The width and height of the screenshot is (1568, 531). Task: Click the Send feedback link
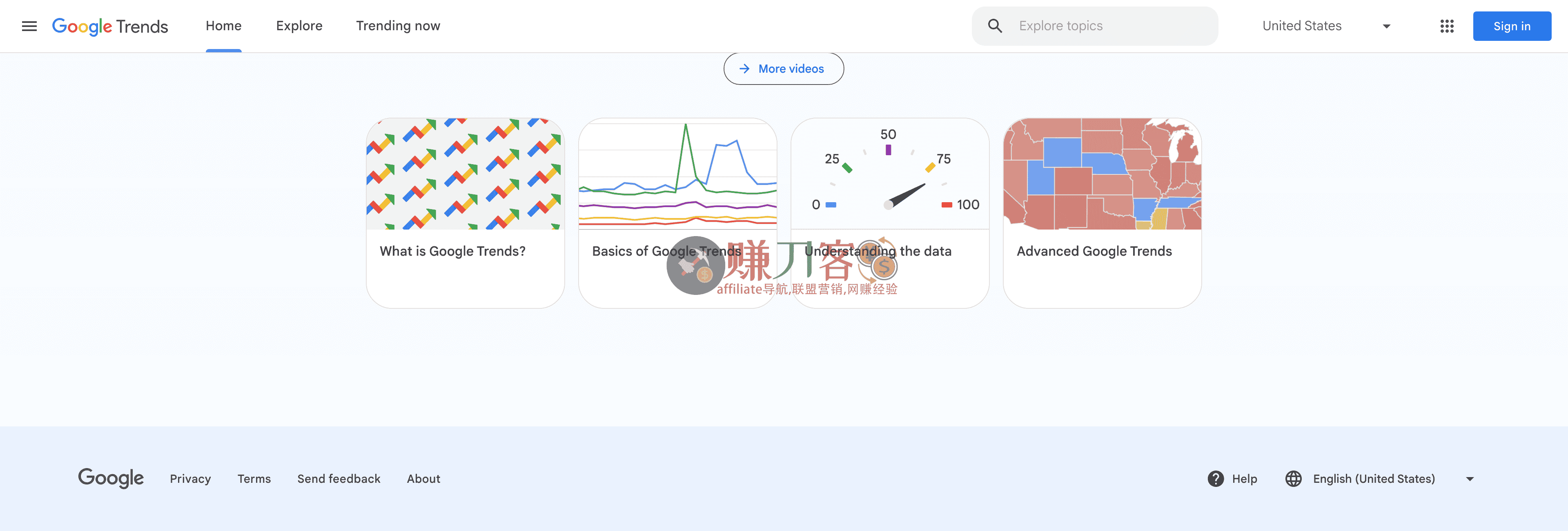pyautogui.click(x=339, y=479)
